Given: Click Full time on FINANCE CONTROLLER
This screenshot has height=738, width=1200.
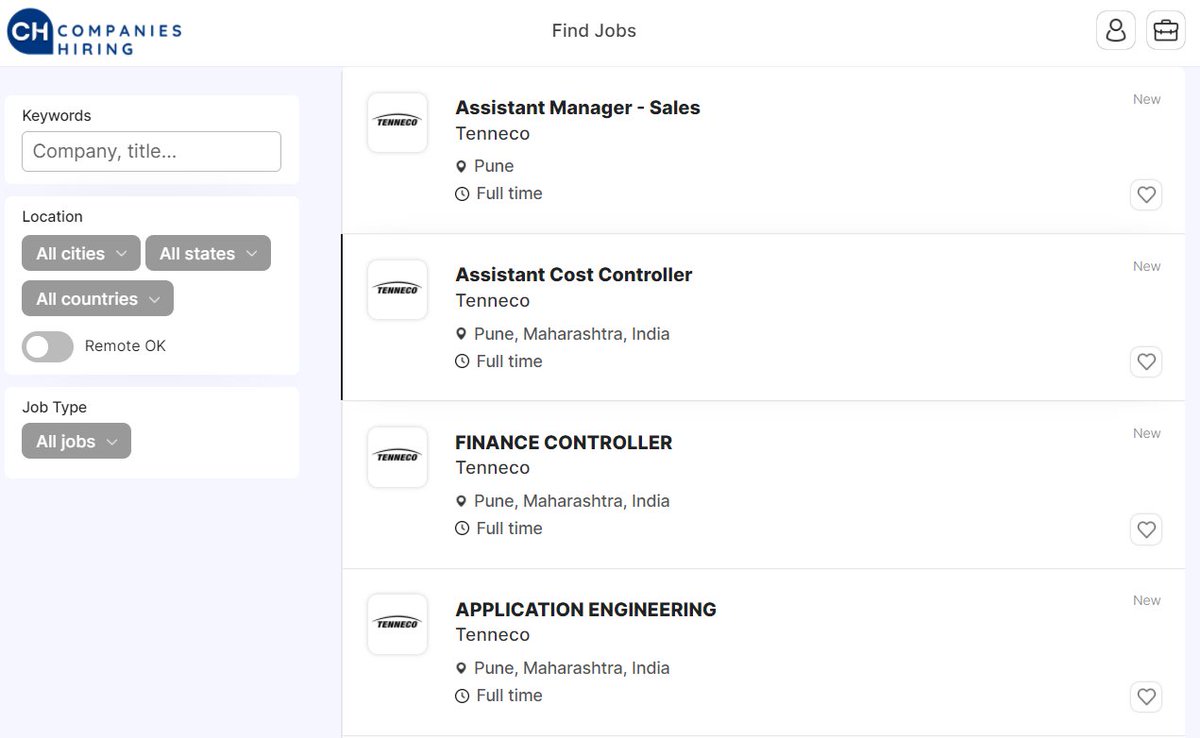Looking at the screenshot, I should [x=509, y=528].
